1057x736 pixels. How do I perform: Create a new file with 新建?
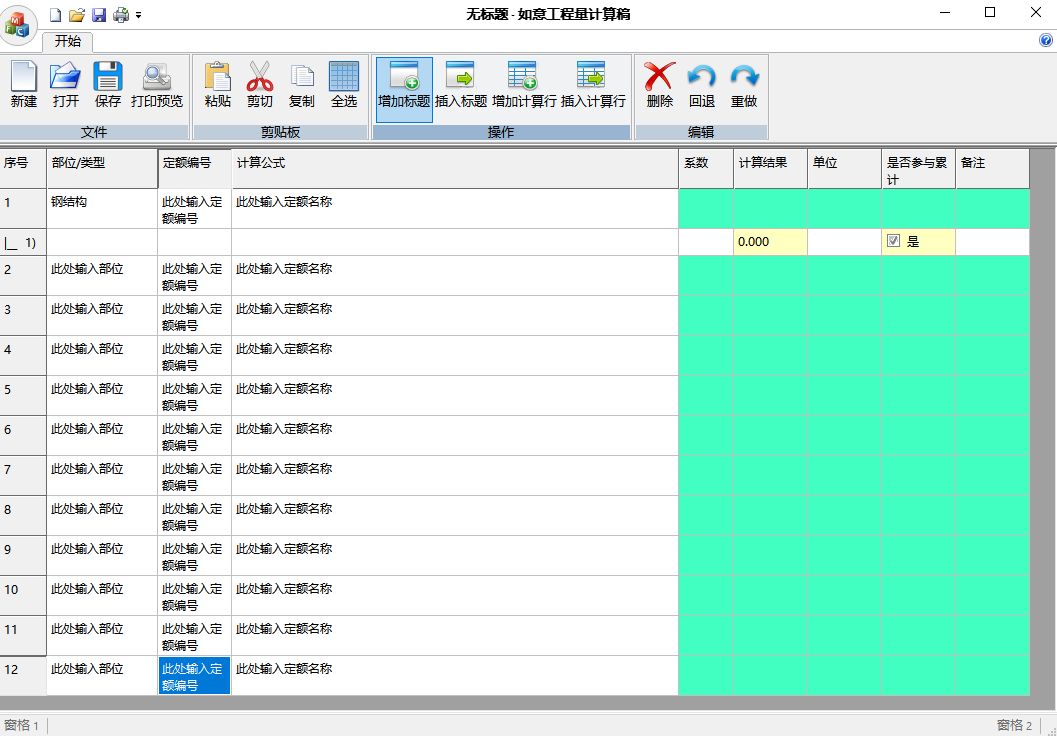(x=24, y=85)
